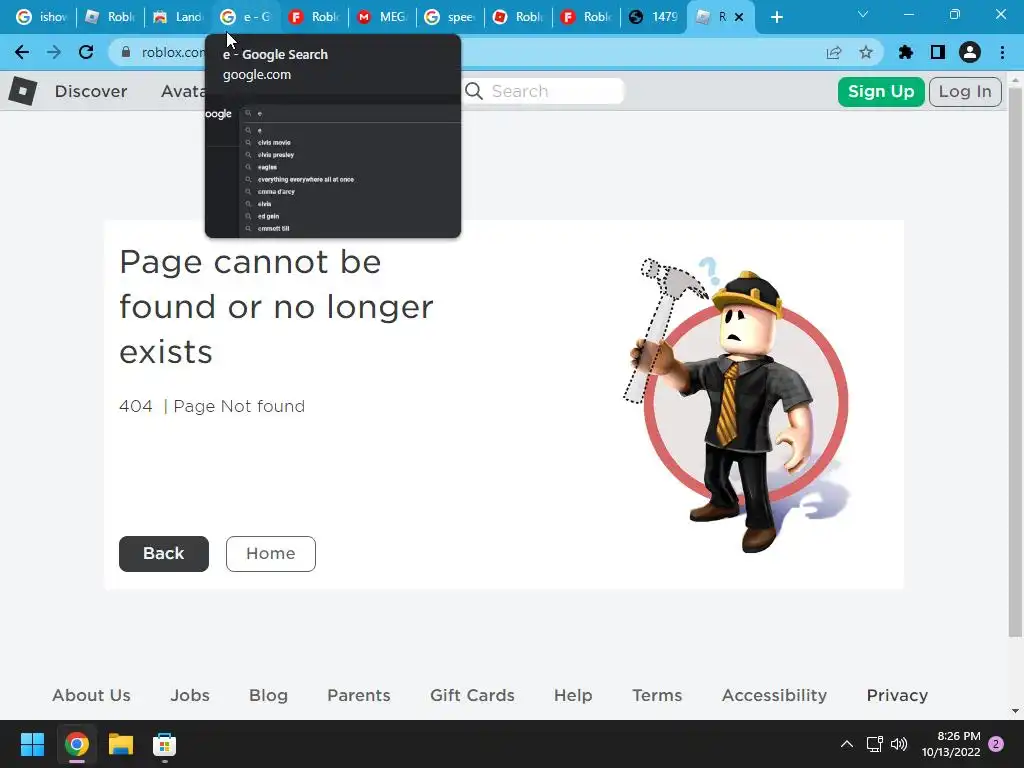Click the magnifier icon in Roblox search
The height and width of the screenshot is (768, 1024).
pyautogui.click(x=474, y=91)
